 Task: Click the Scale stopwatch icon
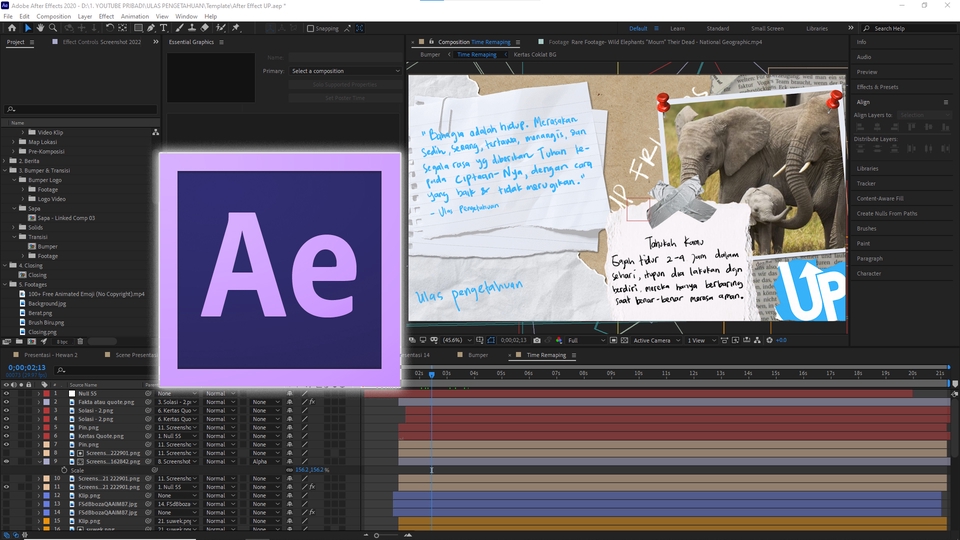coord(64,470)
